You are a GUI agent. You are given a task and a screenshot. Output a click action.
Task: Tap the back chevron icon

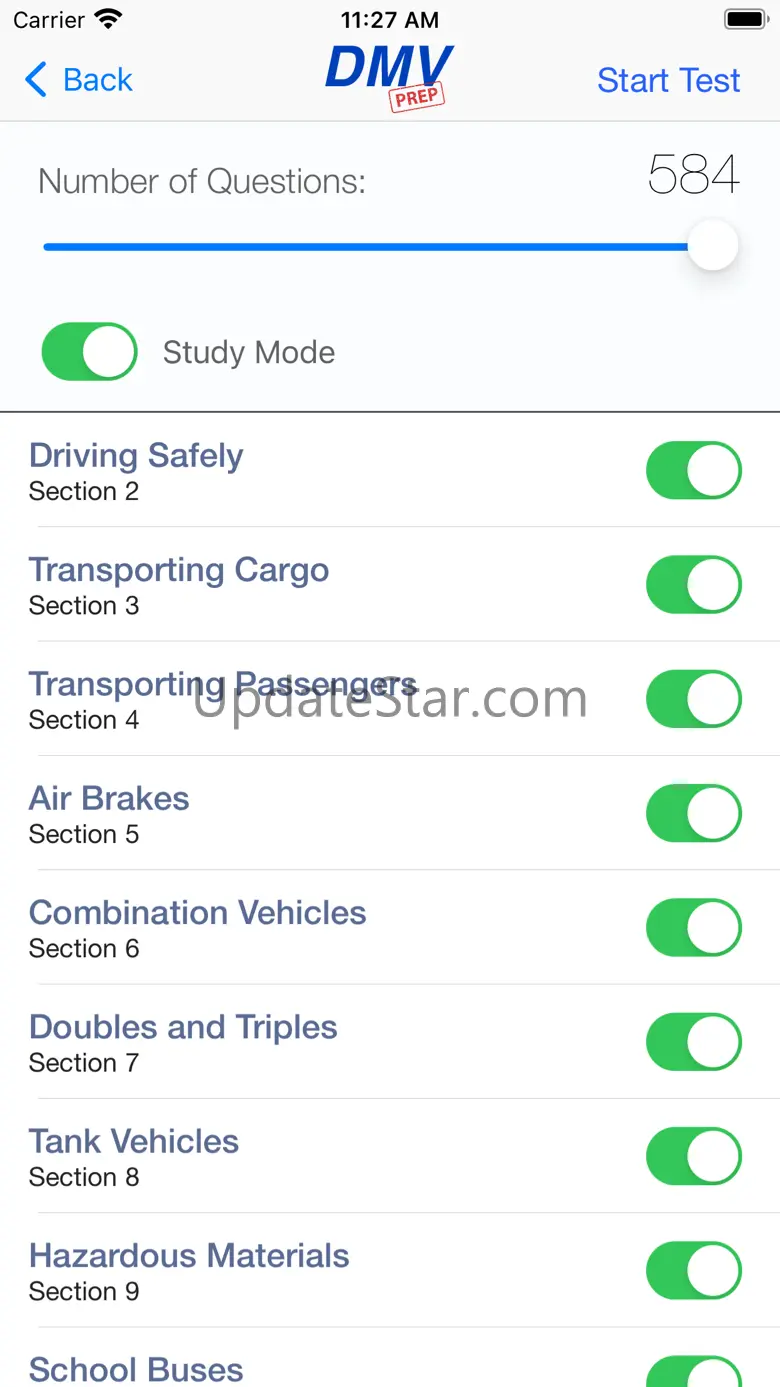click(x=36, y=80)
